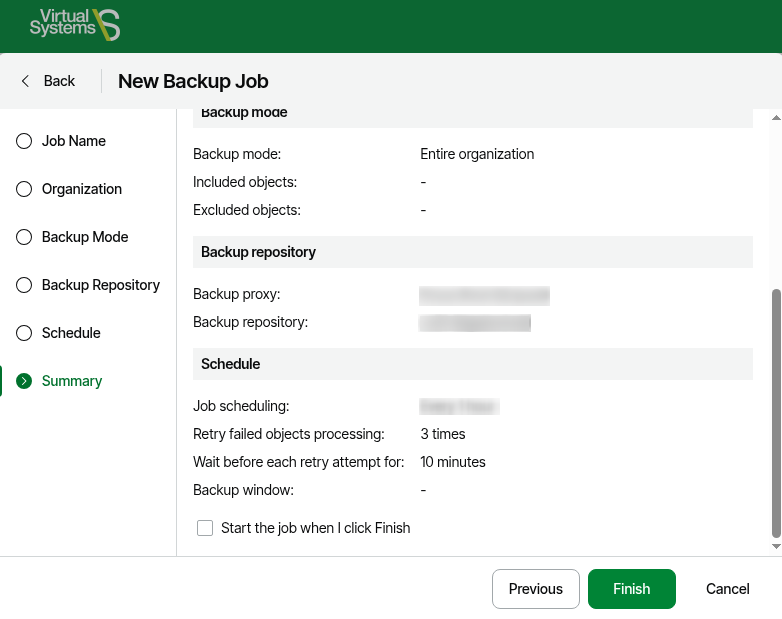Image resolution: width=782 pixels, height=619 pixels.
Task: Click the Backup Mode step circle icon
Action: pos(24,237)
